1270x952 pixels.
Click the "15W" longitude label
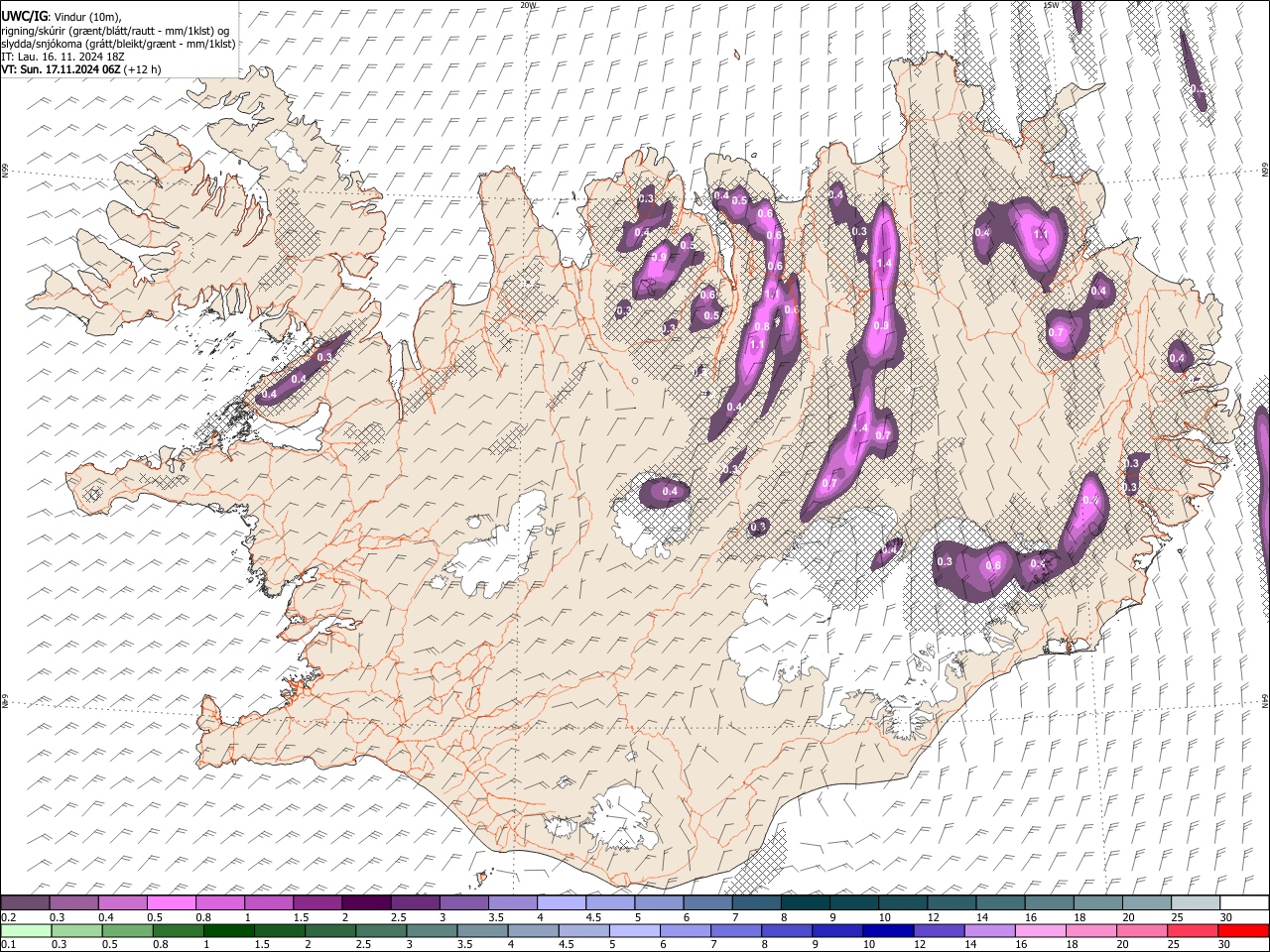(x=1051, y=5)
